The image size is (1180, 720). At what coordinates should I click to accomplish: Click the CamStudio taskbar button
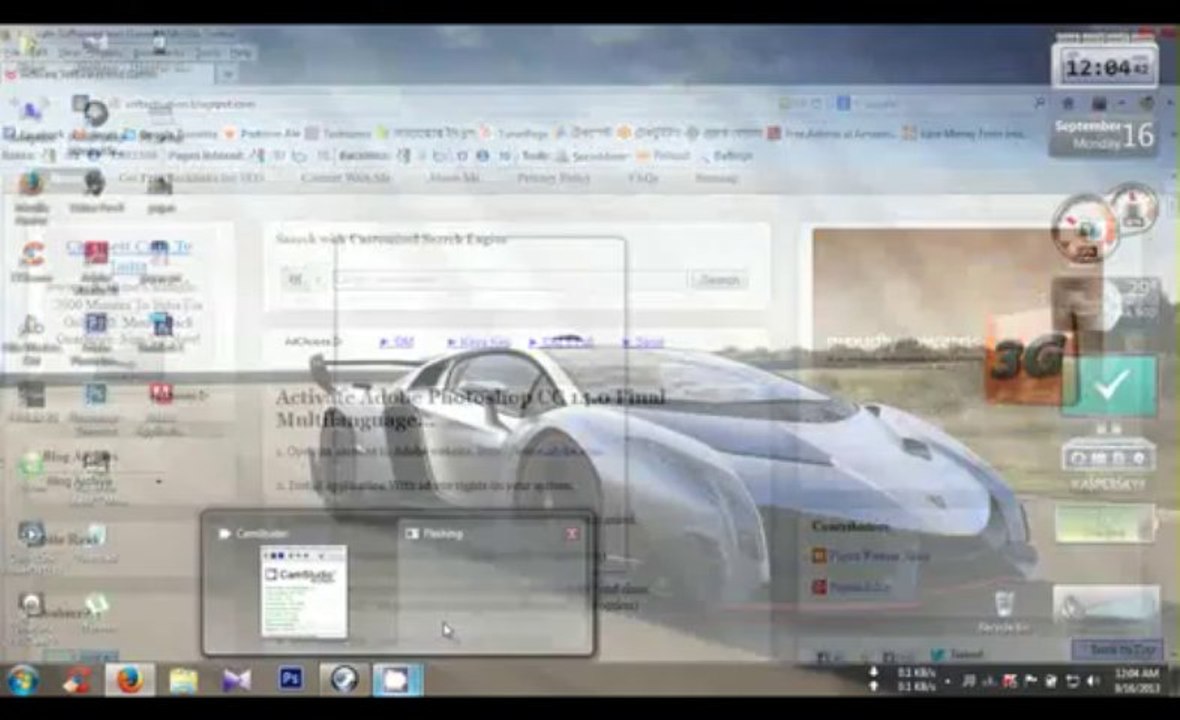click(x=344, y=680)
